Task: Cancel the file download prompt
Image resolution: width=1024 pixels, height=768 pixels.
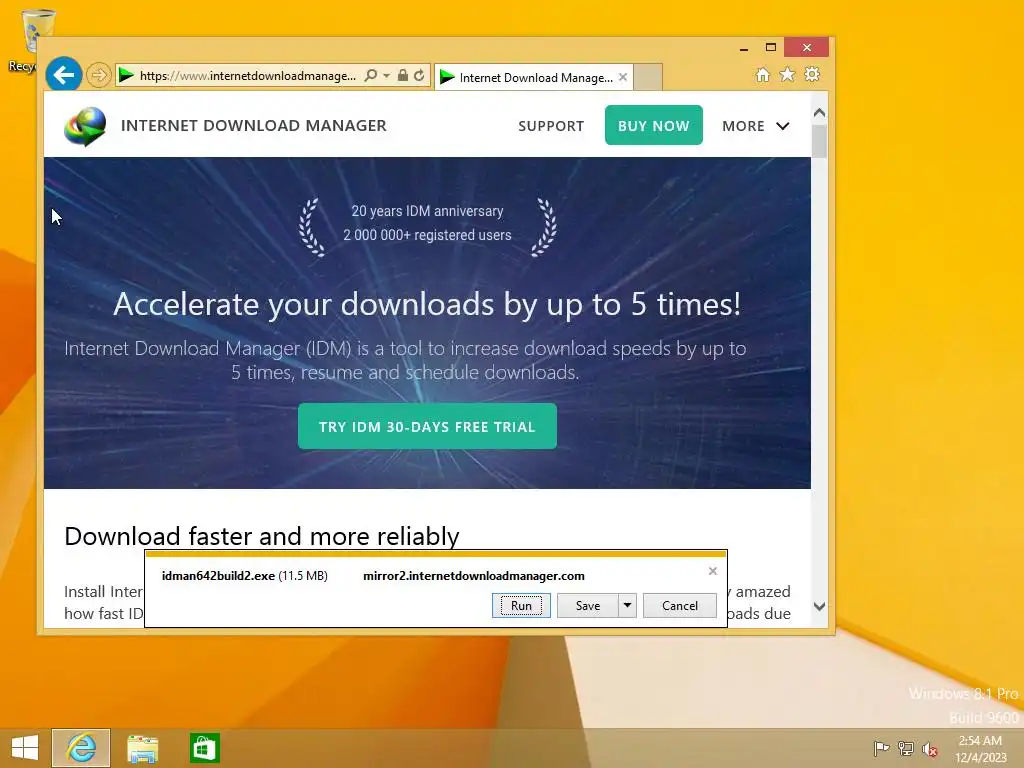Action: click(680, 605)
